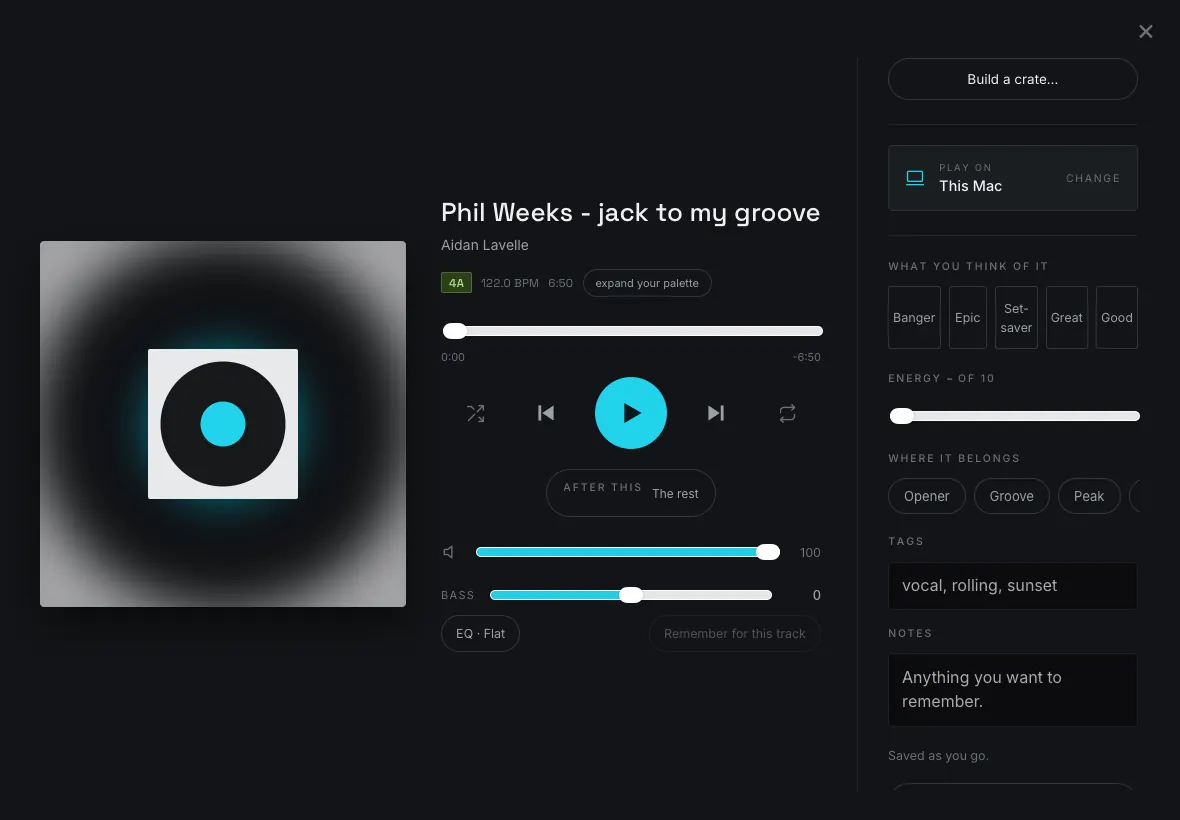Click the 0:00 elapsed time
Image resolution: width=1180 pixels, height=820 pixels.
[x=453, y=357]
